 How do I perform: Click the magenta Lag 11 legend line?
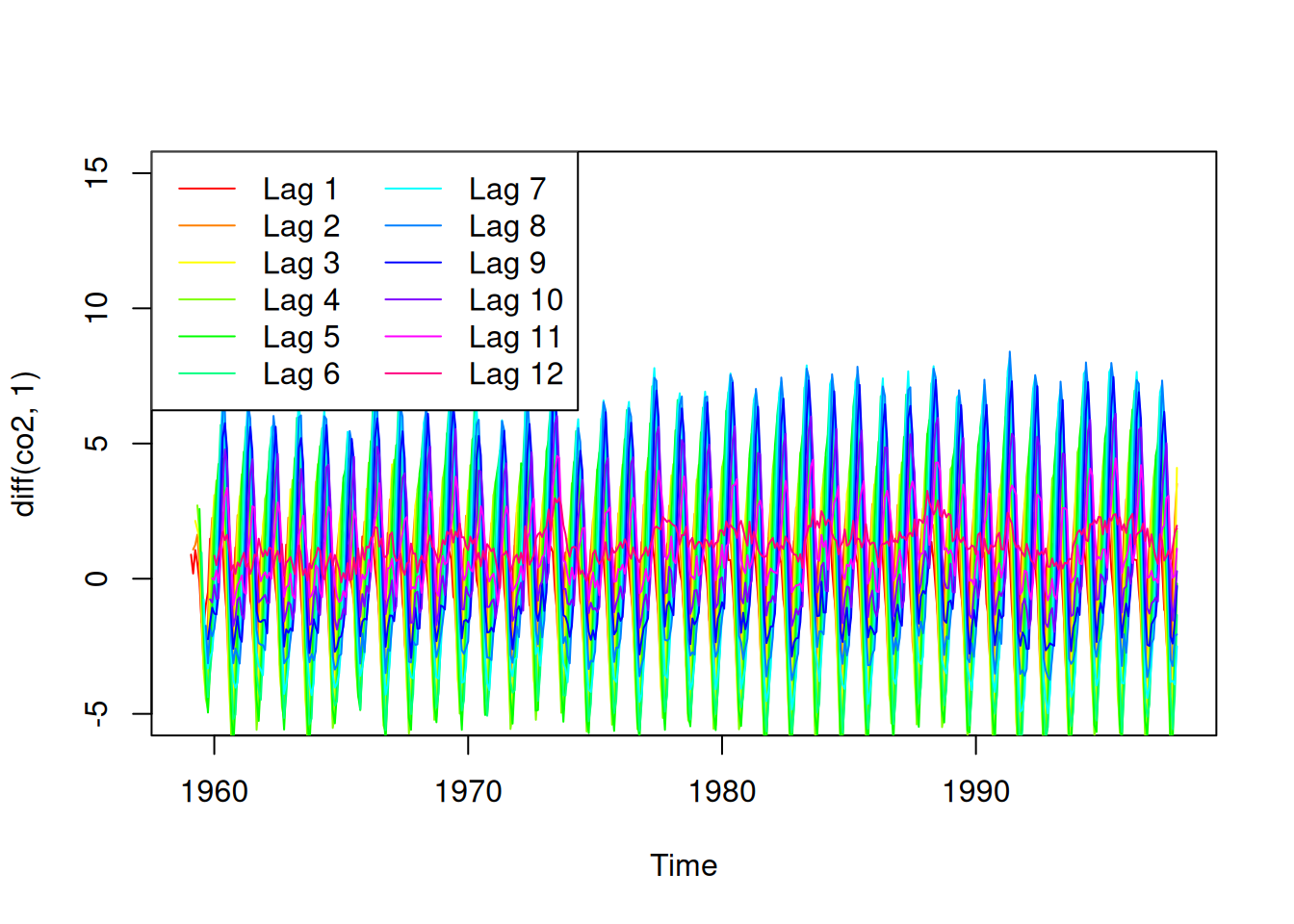pos(413,337)
